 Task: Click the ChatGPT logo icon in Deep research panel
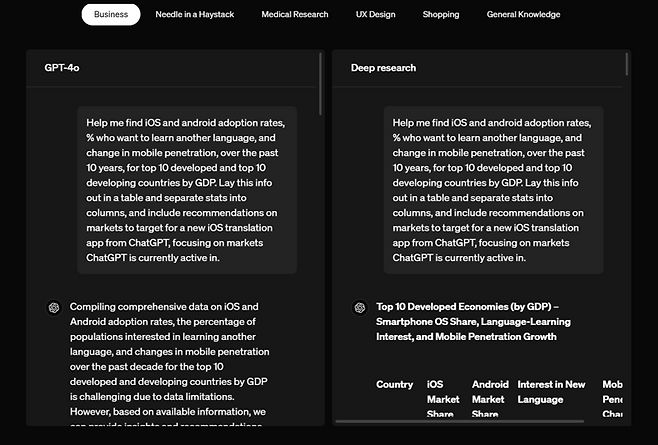[x=360, y=308]
